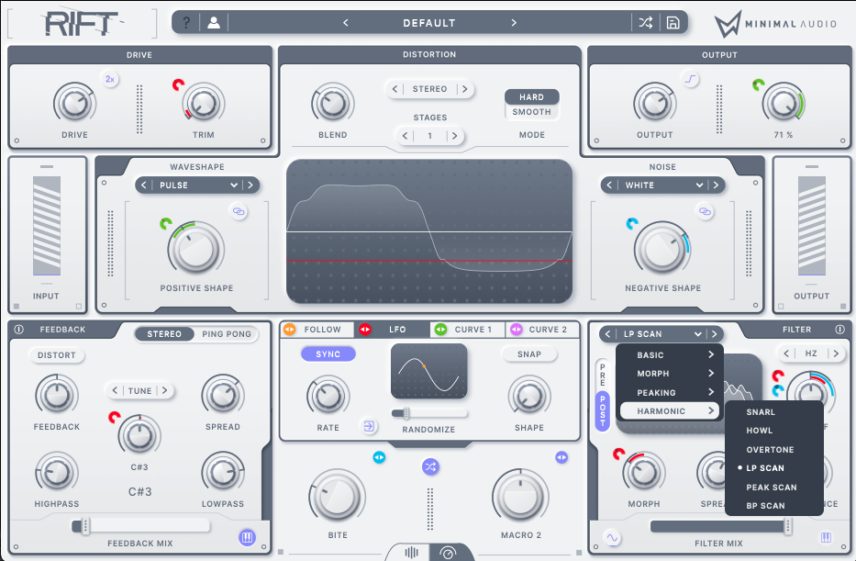Click the green modulation icon near 71 %
856x561 pixels.
click(758, 85)
